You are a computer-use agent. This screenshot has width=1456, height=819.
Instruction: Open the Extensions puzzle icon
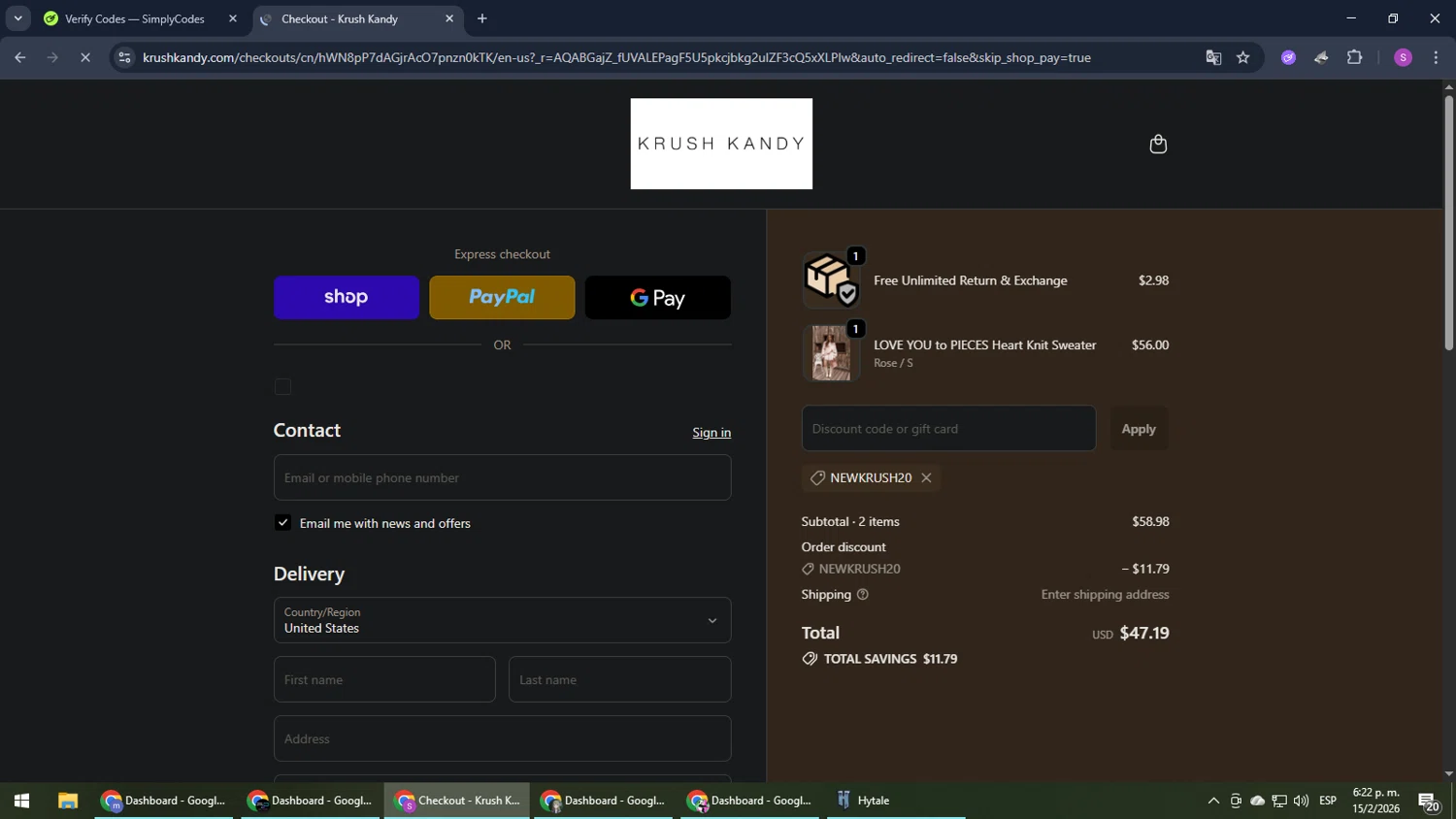pyautogui.click(x=1354, y=57)
